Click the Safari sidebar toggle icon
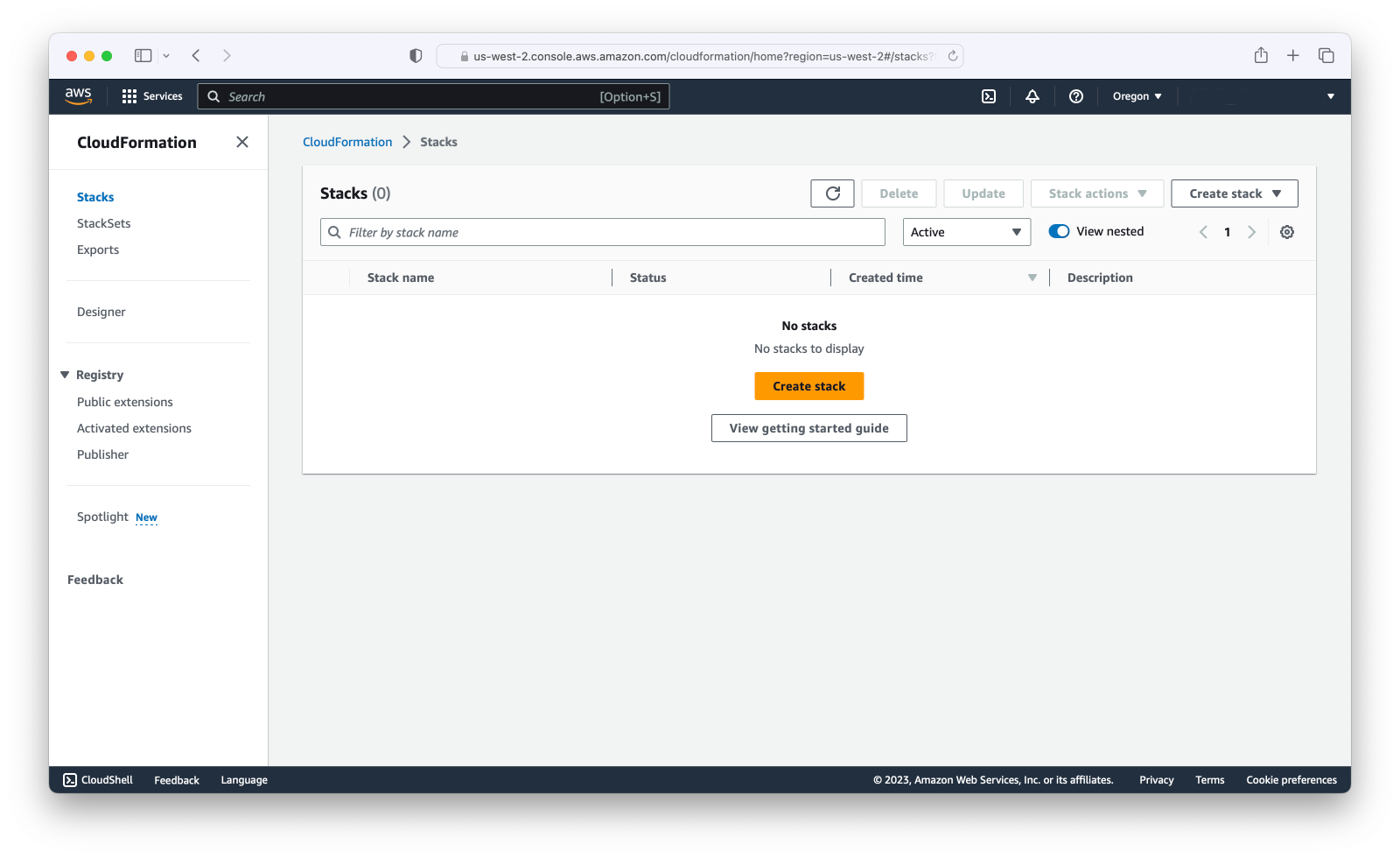 [x=143, y=55]
